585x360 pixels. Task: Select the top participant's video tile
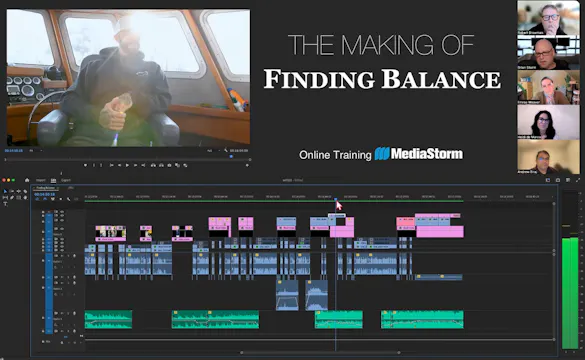[548, 18]
